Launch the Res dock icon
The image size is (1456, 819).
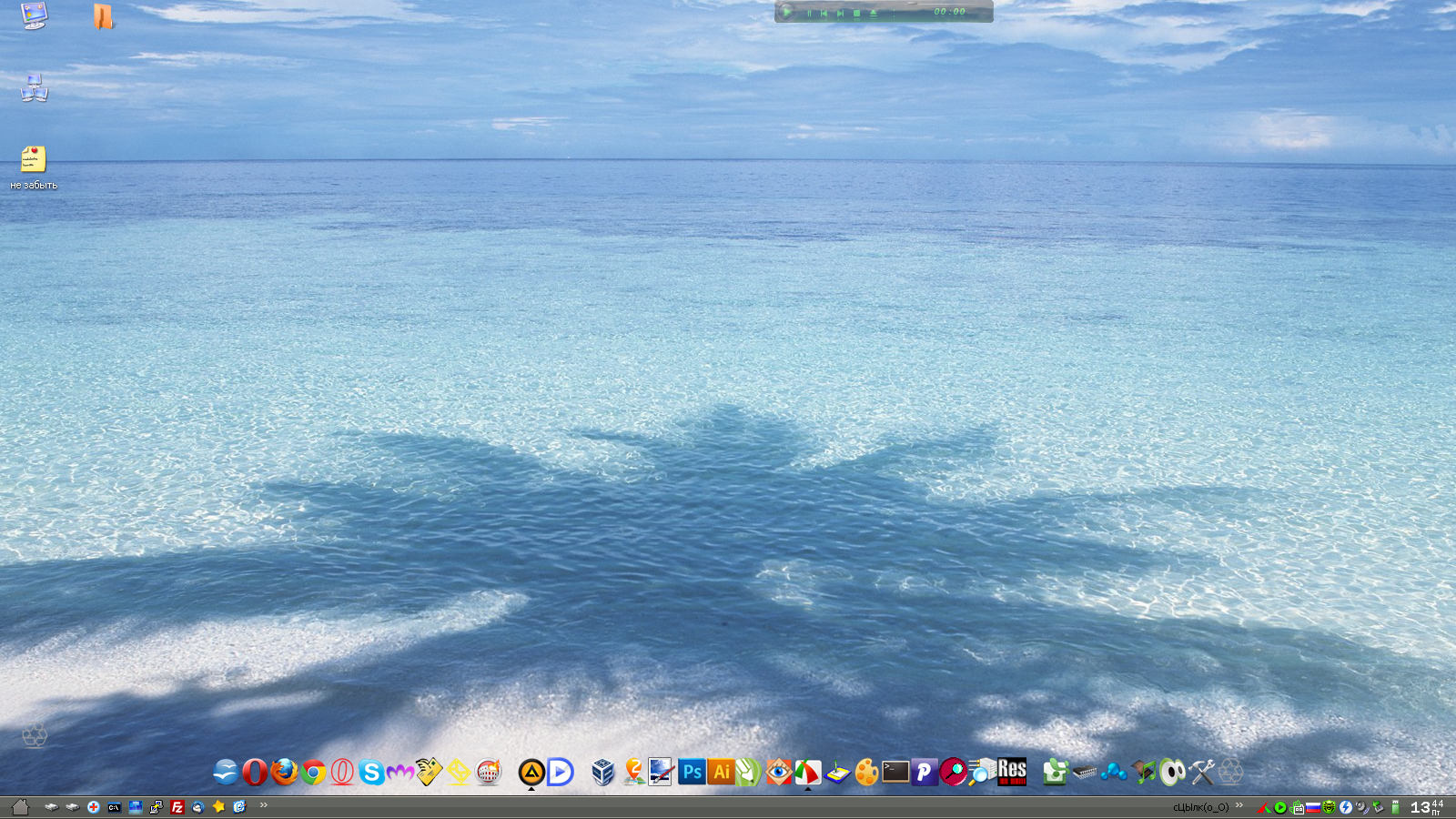click(x=1012, y=772)
